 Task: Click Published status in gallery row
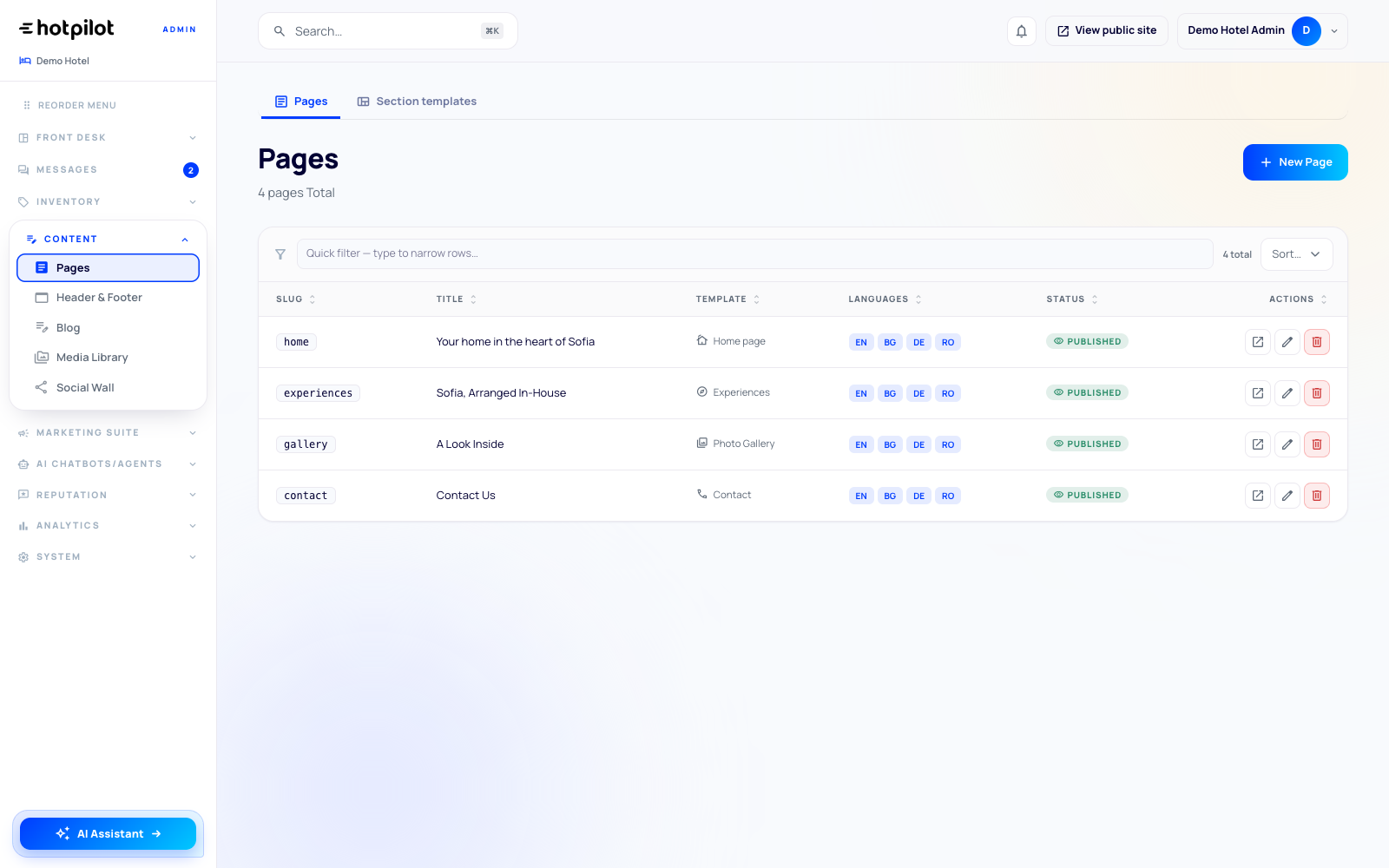point(1087,444)
